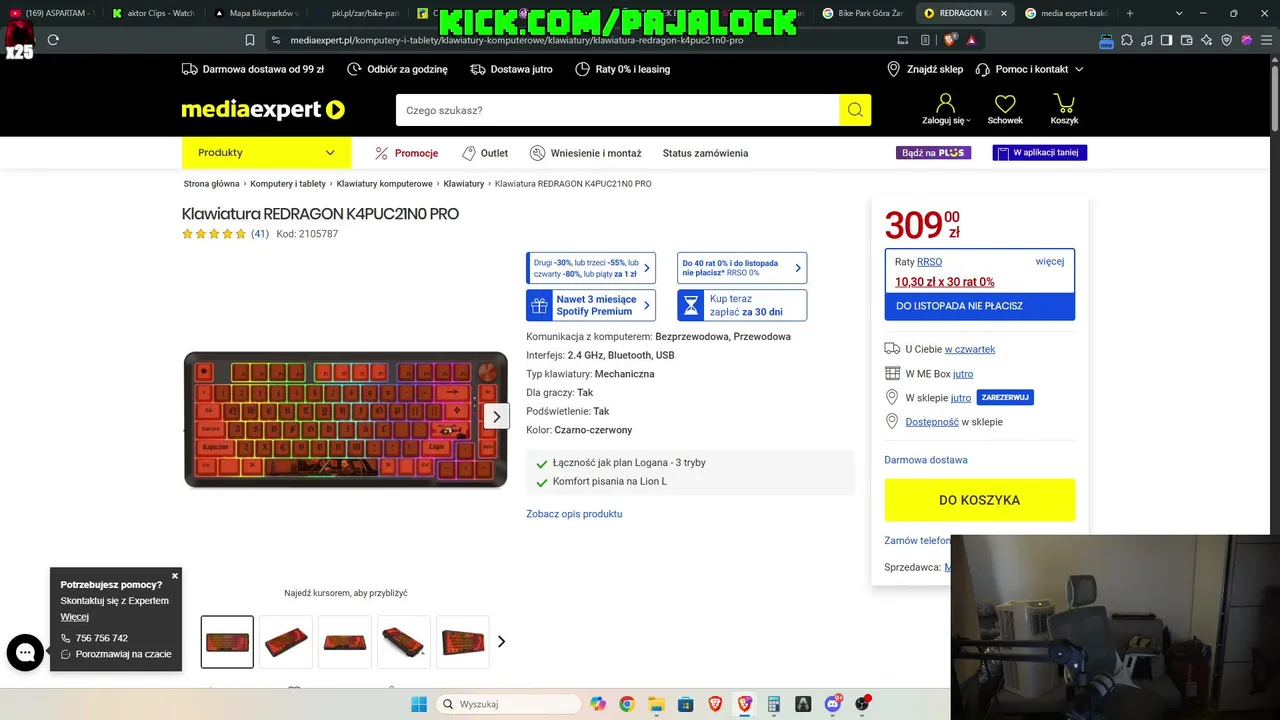Screen dimensions: 1280x720
Task: Open the Calculator from the taskbar
Action: [774, 704]
